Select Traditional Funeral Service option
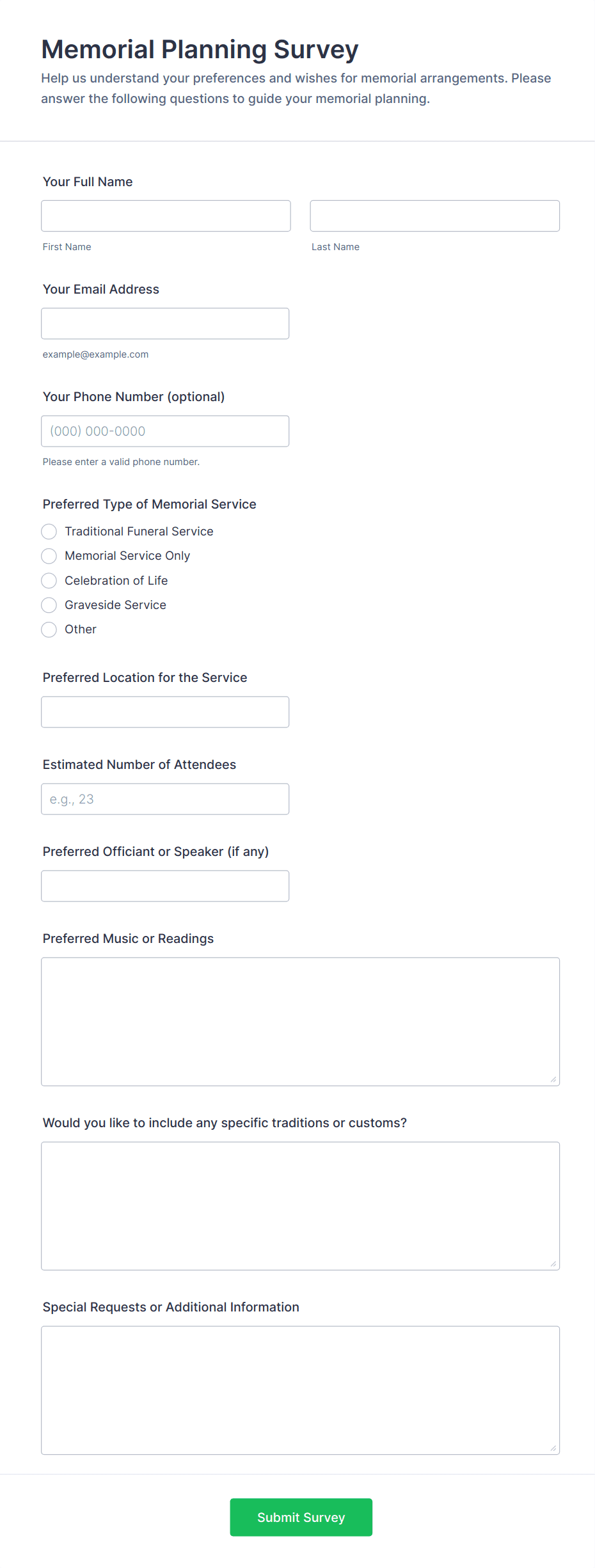 (x=49, y=532)
